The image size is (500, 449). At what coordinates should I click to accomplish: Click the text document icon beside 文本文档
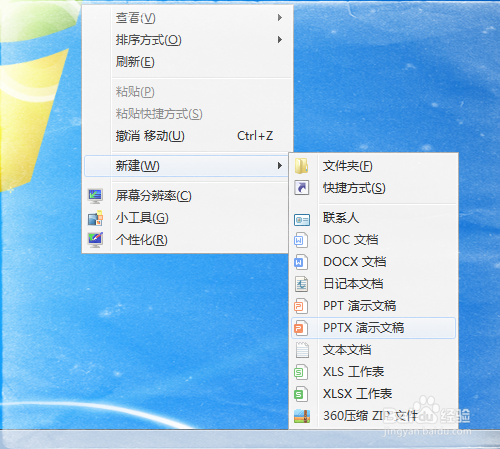point(302,350)
